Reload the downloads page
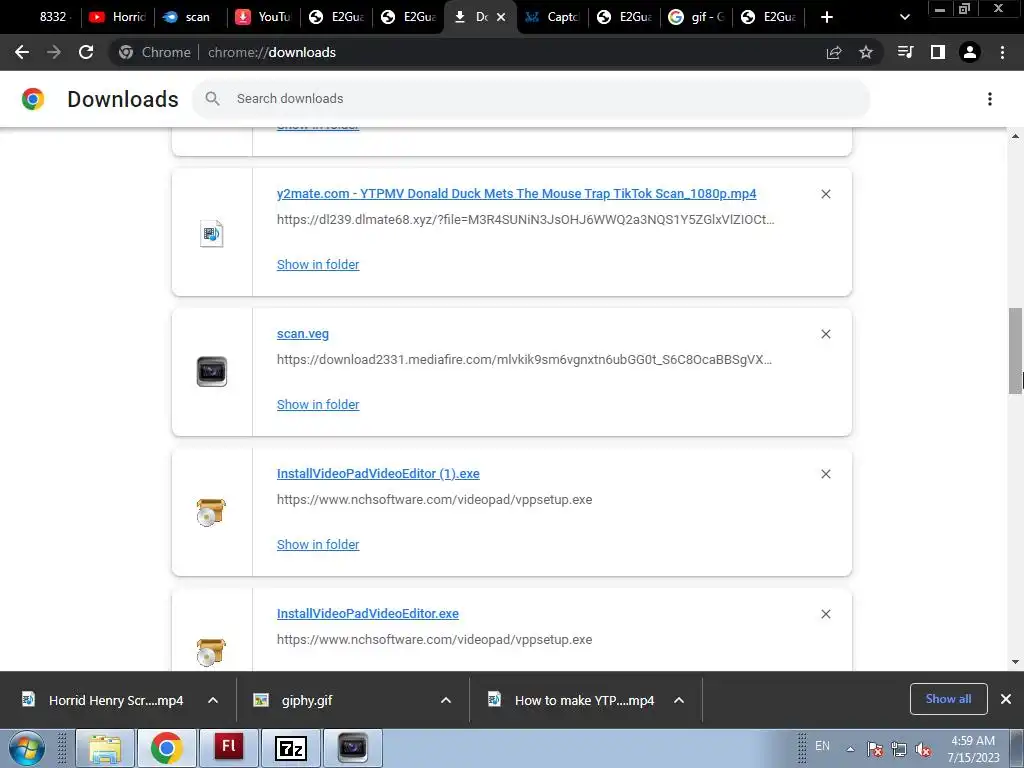1024x768 pixels. [x=86, y=52]
